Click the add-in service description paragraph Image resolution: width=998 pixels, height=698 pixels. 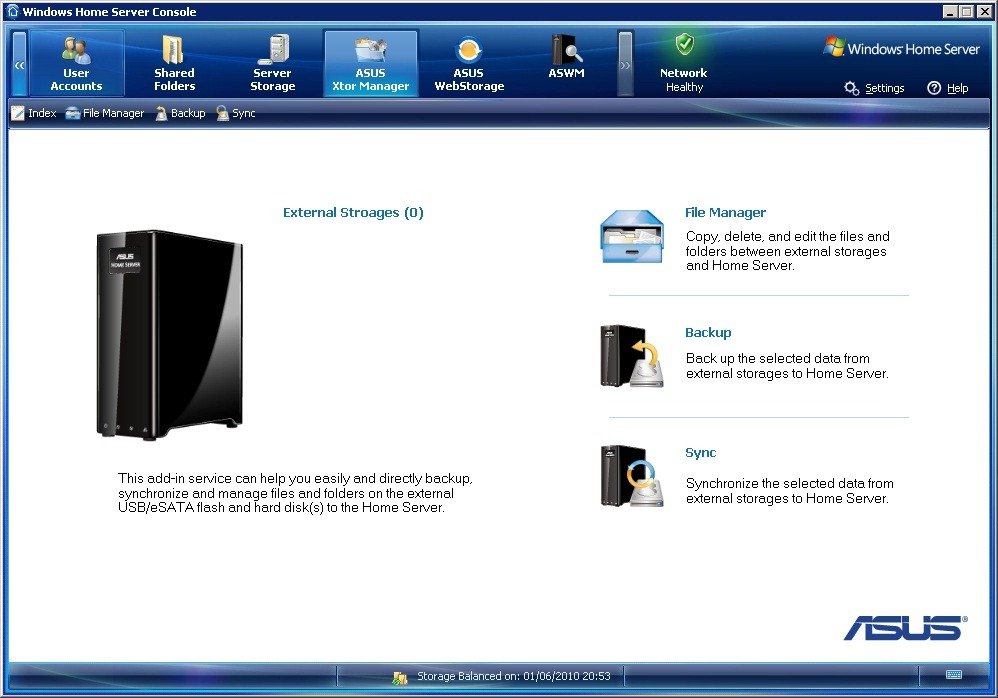pyautogui.click(x=295, y=492)
